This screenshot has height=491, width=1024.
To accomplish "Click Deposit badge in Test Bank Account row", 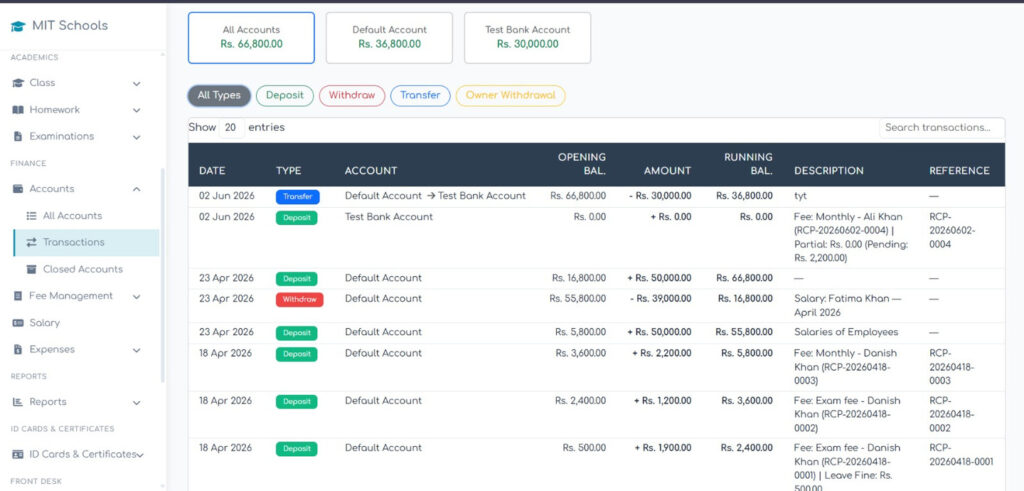I will click(x=296, y=218).
